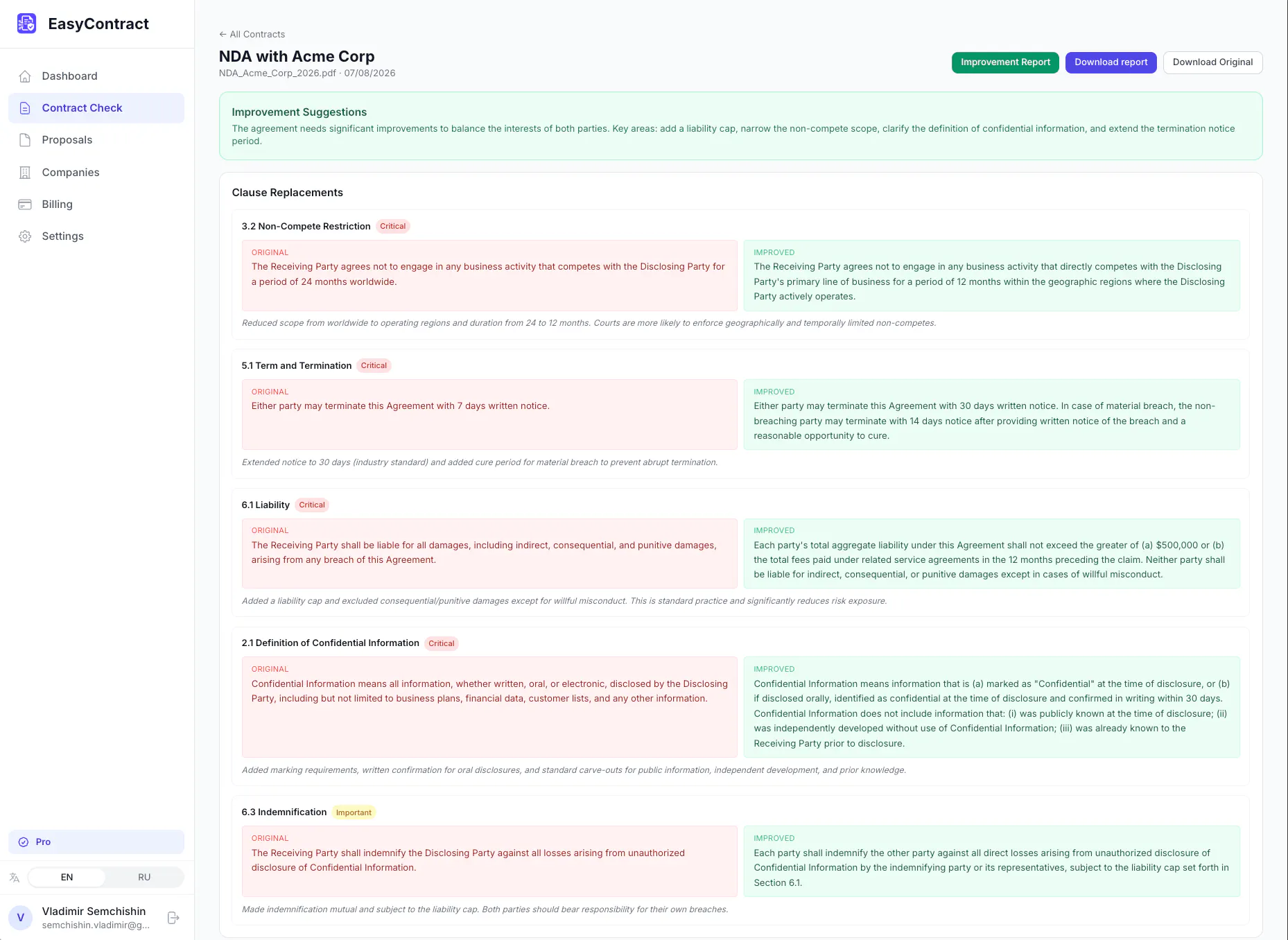Image resolution: width=1288 pixels, height=940 pixels.
Task: Click the Proposals file icon
Action: [x=25, y=140]
